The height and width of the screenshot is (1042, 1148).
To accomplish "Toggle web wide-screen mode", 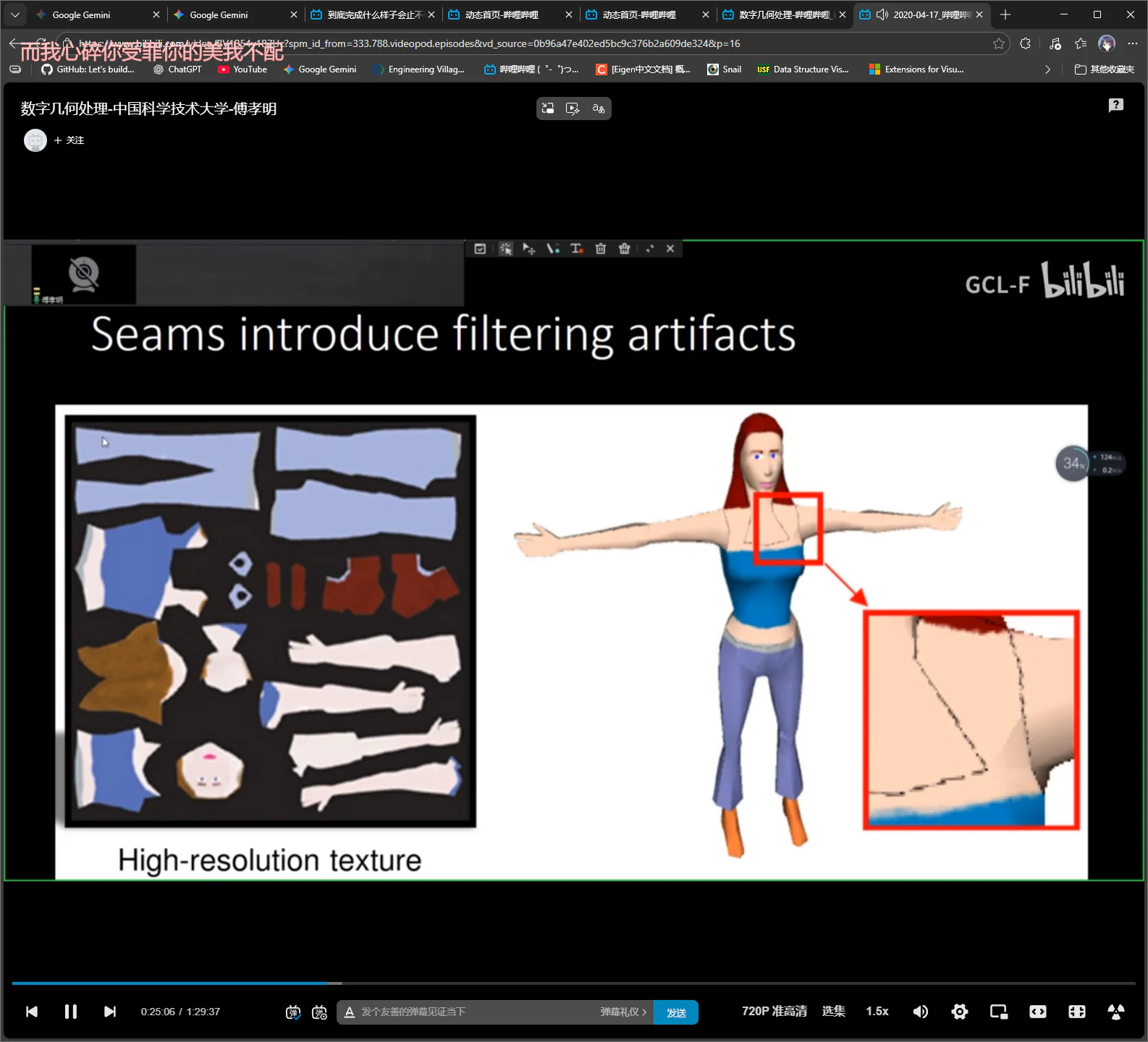I will pyautogui.click(x=1038, y=1012).
